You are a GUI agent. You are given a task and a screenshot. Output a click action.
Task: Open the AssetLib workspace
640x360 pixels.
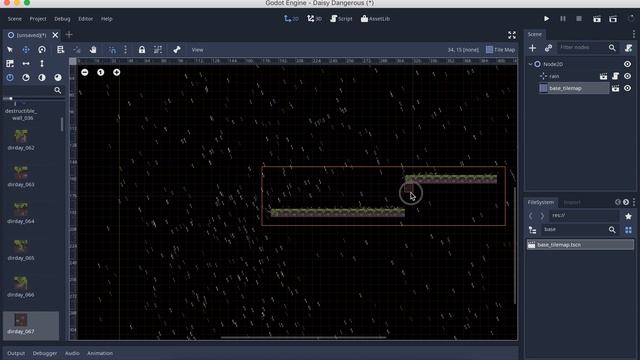point(375,19)
